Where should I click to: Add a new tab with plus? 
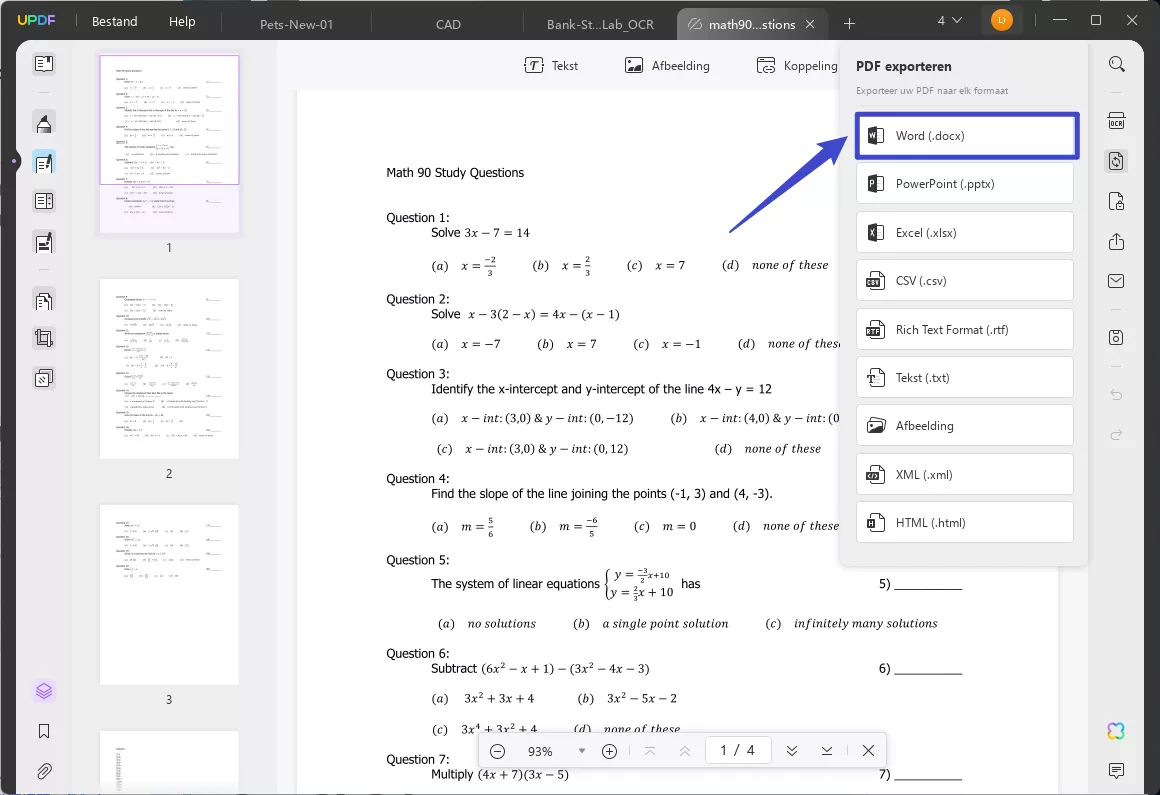click(849, 24)
